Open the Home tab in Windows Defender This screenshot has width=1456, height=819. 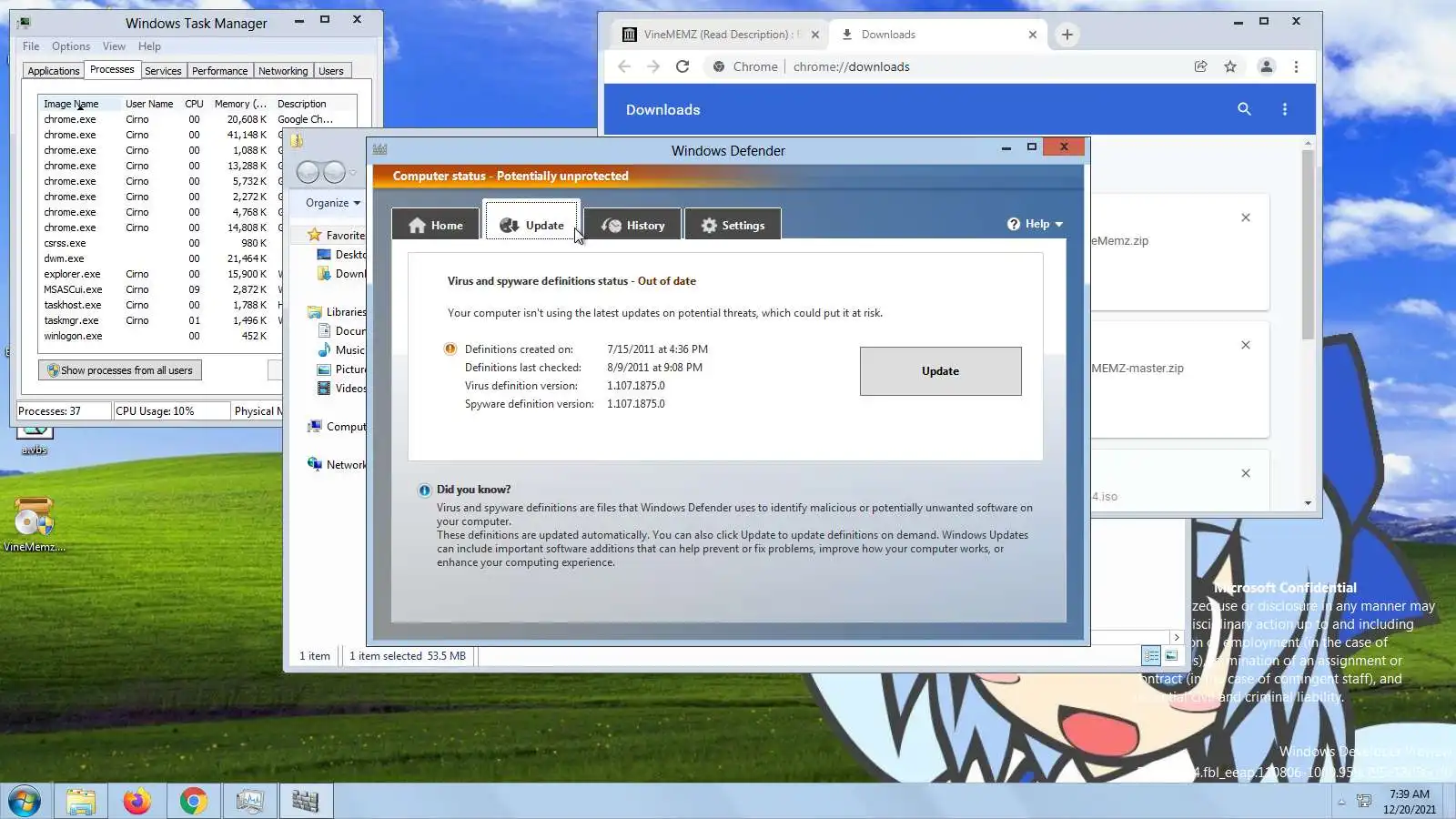pyautogui.click(x=436, y=225)
